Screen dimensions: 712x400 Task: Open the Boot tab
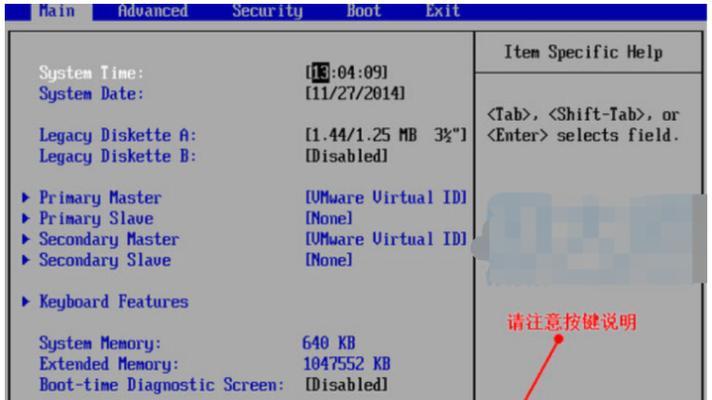(364, 11)
